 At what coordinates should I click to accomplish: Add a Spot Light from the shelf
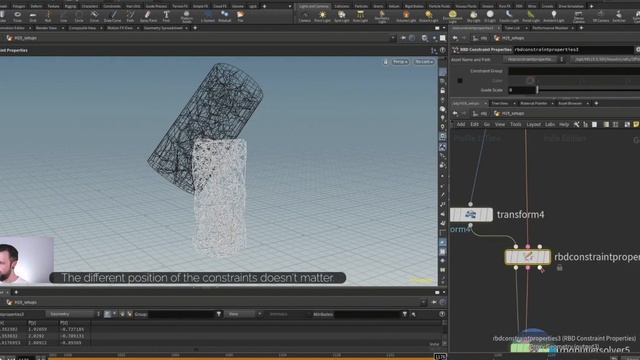[x=342, y=16]
